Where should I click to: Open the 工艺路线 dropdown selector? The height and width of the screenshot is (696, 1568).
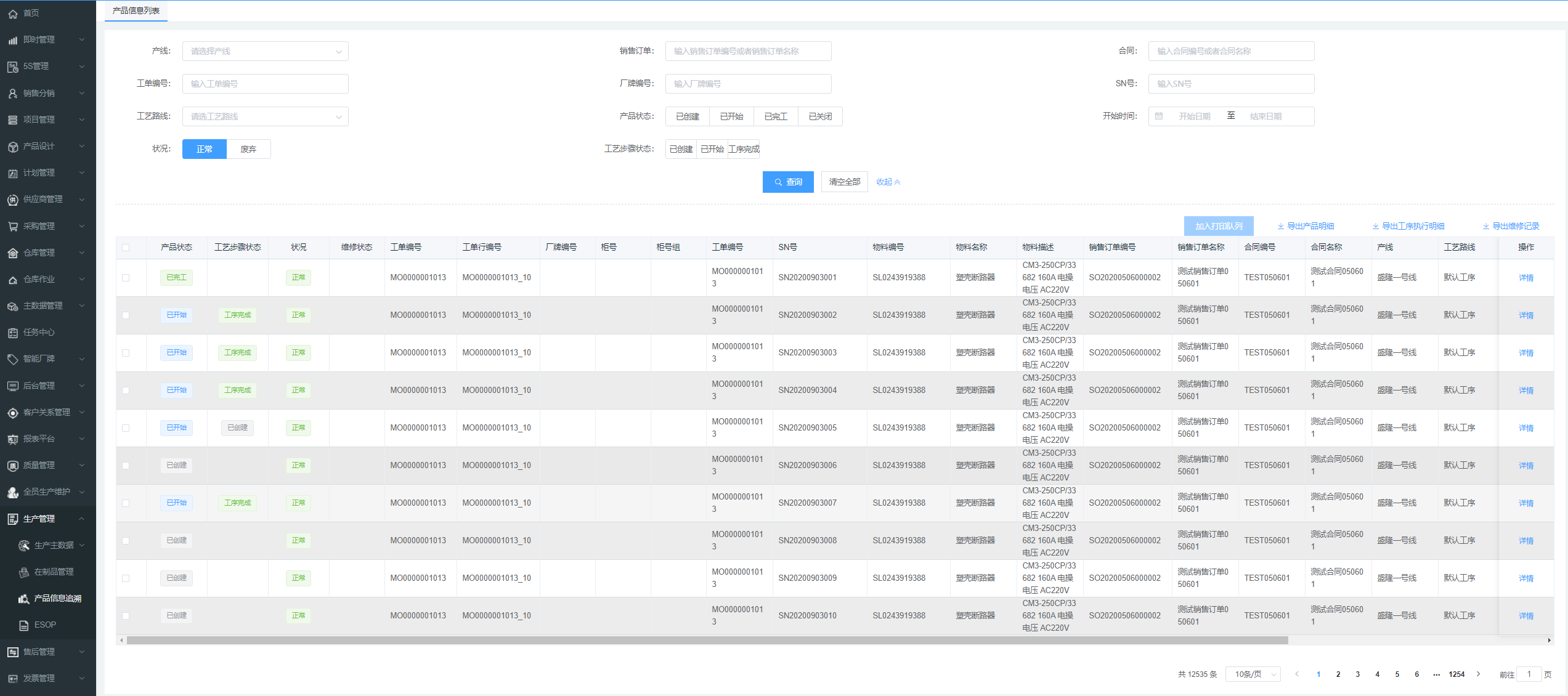[265, 116]
